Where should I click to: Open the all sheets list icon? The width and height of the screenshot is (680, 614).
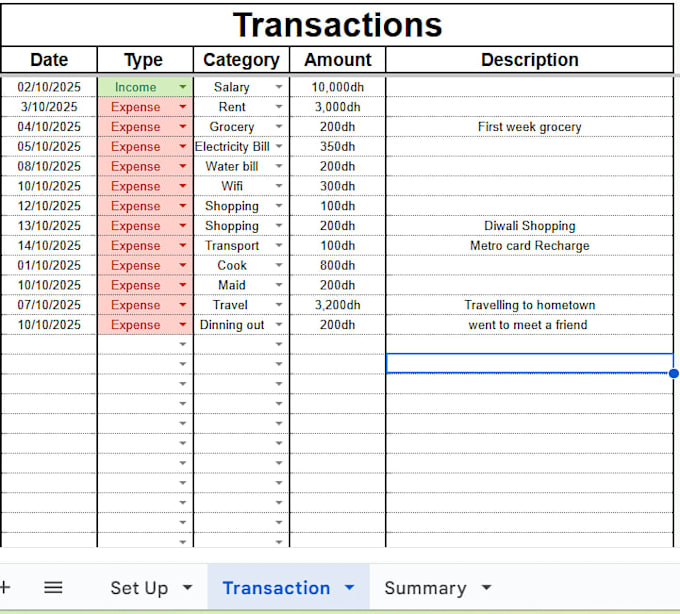tap(53, 588)
